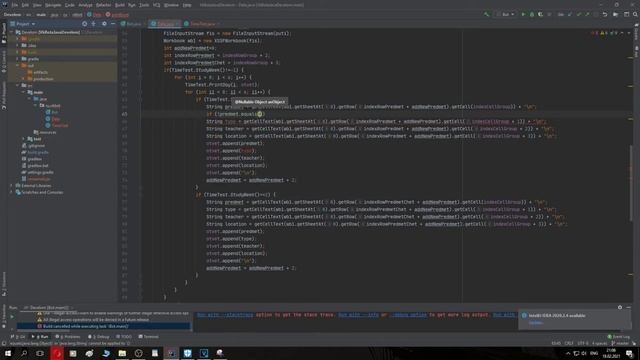Click the taskbar search magnifier
Screen dimensions: 640x360
pos(24,353)
